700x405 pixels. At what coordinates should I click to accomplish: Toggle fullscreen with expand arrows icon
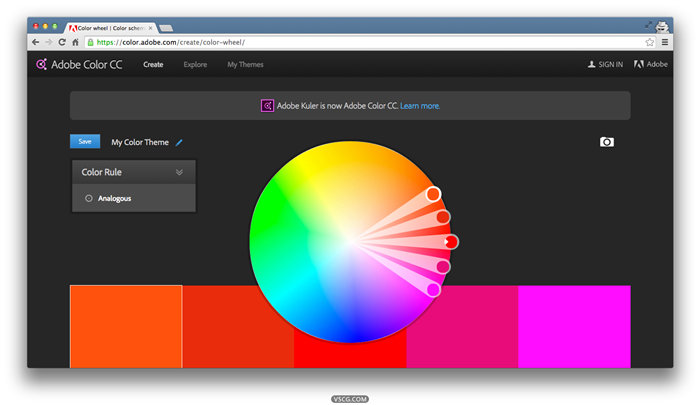click(x=648, y=25)
